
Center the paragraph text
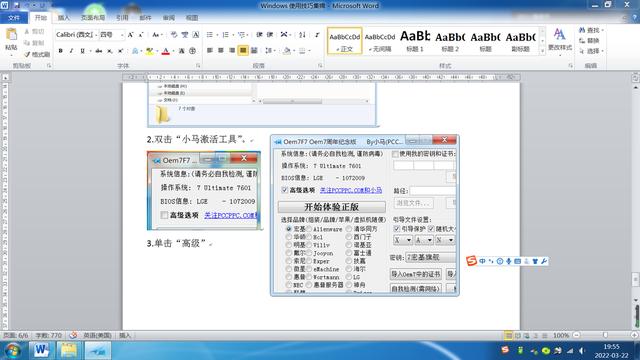coord(221,51)
